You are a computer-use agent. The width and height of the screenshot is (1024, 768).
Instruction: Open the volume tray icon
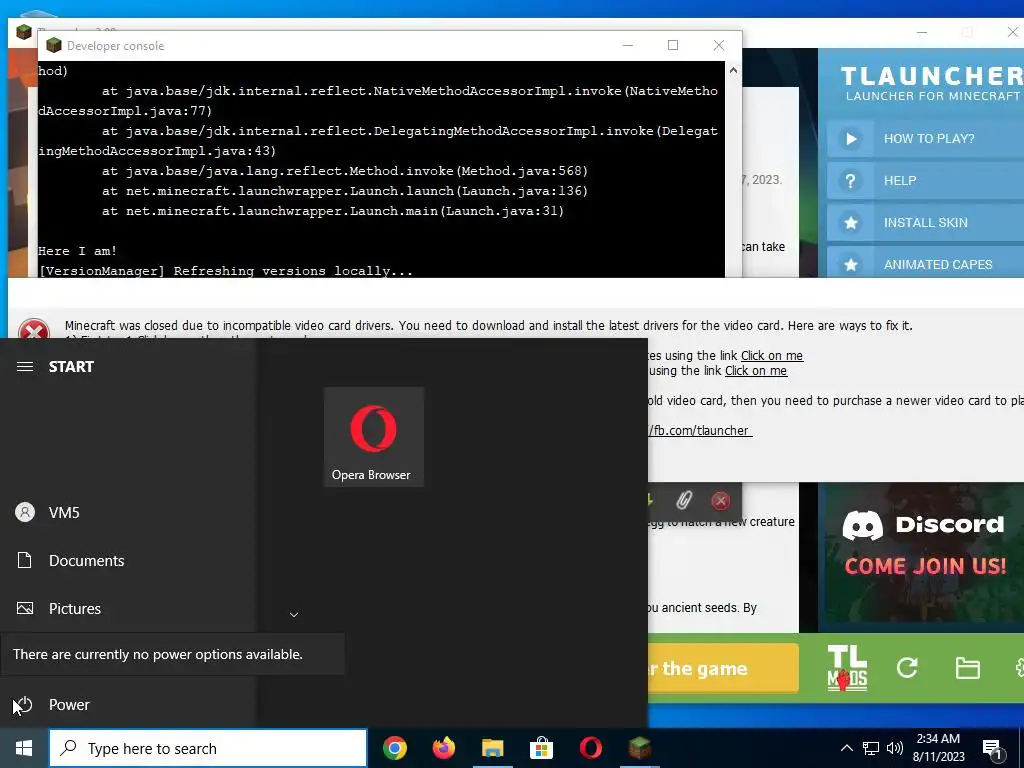tap(895, 748)
